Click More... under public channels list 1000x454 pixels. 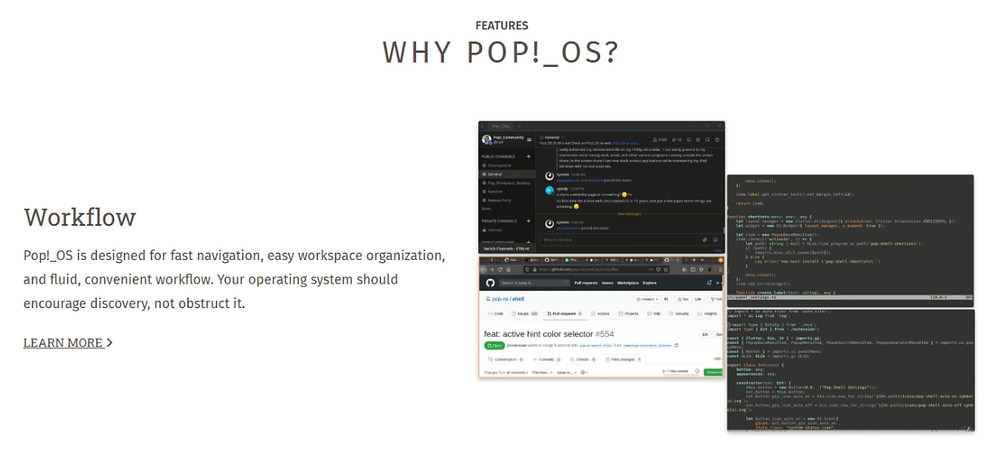point(487,209)
